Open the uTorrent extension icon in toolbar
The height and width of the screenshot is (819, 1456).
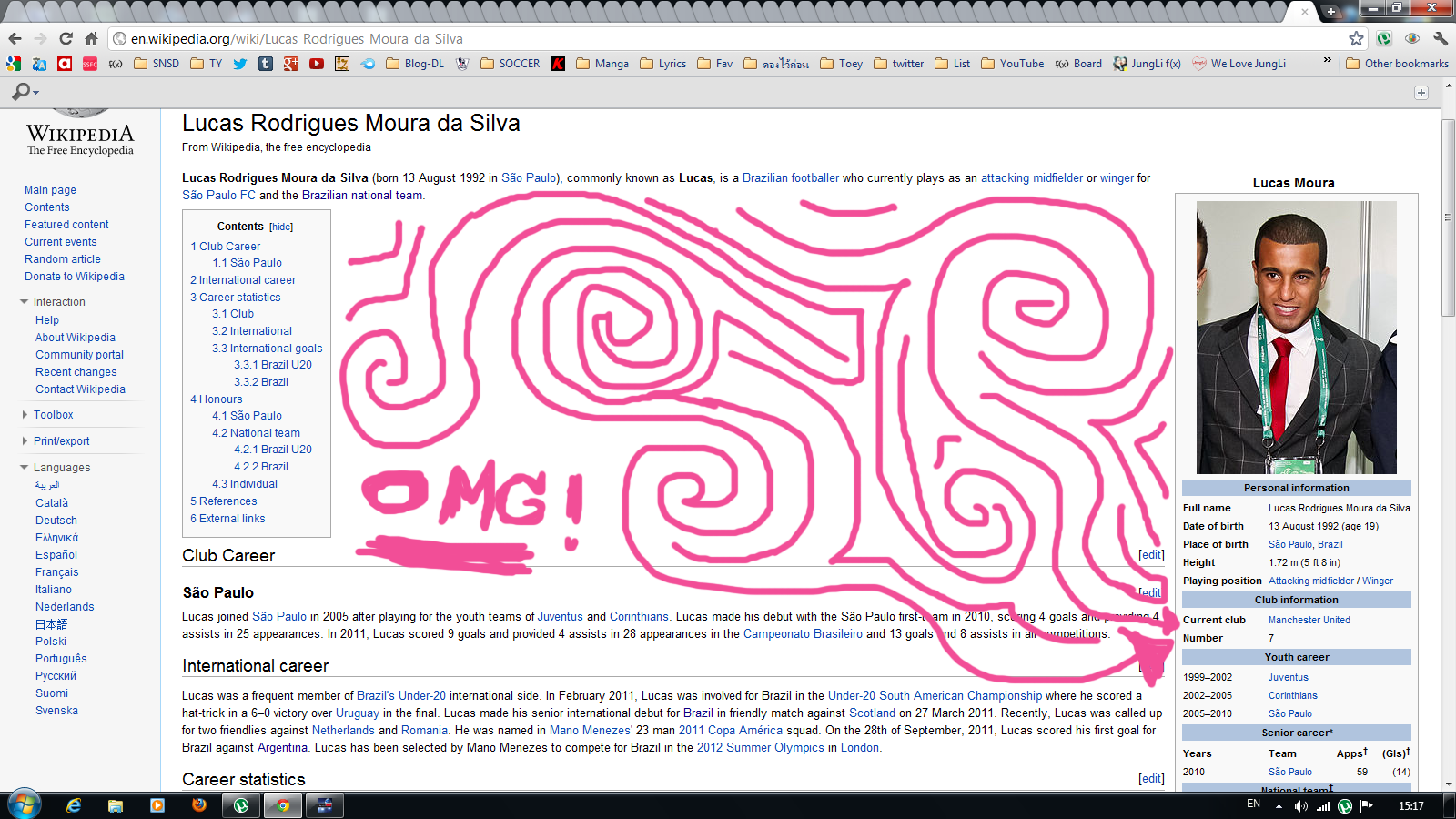[x=1384, y=39]
